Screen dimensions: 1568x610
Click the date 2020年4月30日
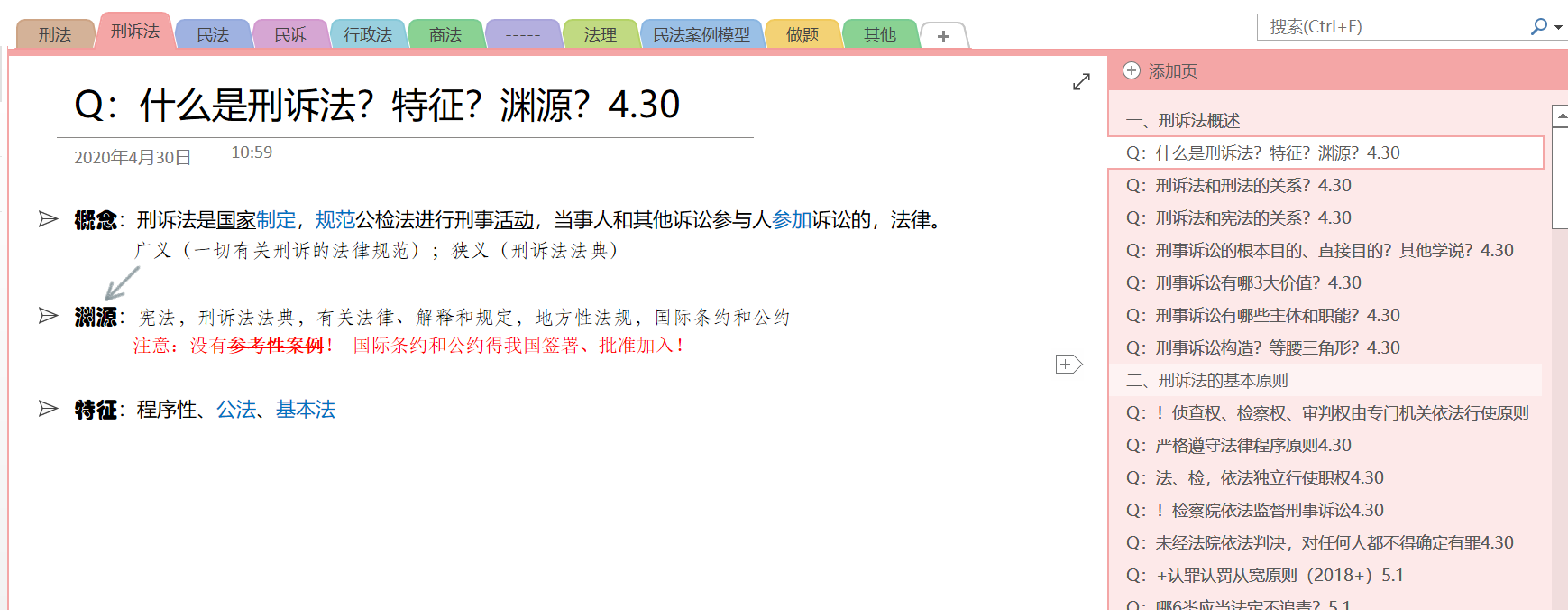[133, 158]
